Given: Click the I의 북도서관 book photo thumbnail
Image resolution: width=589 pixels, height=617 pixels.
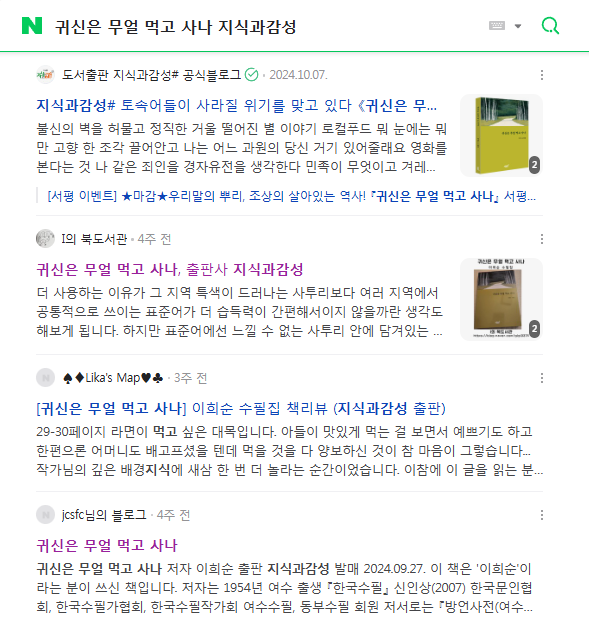Looking at the screenshot, I should click(501, 299).
